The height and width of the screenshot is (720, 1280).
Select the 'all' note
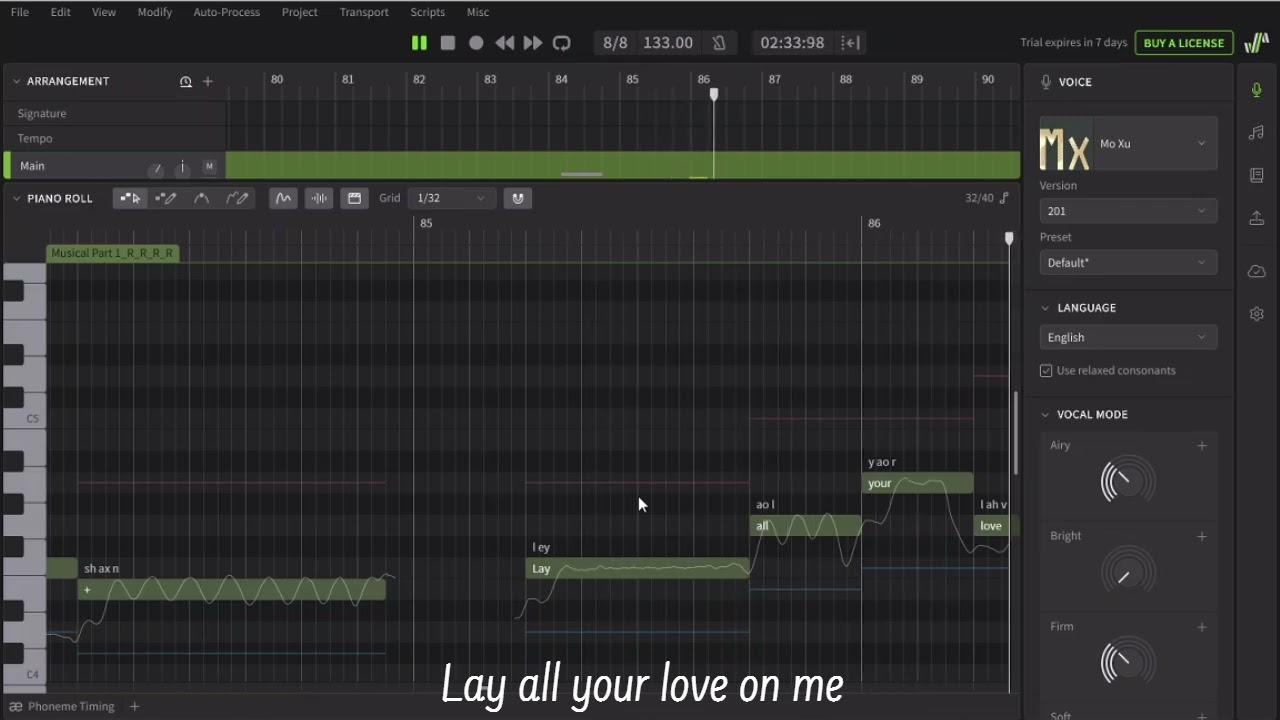[806, 525]
